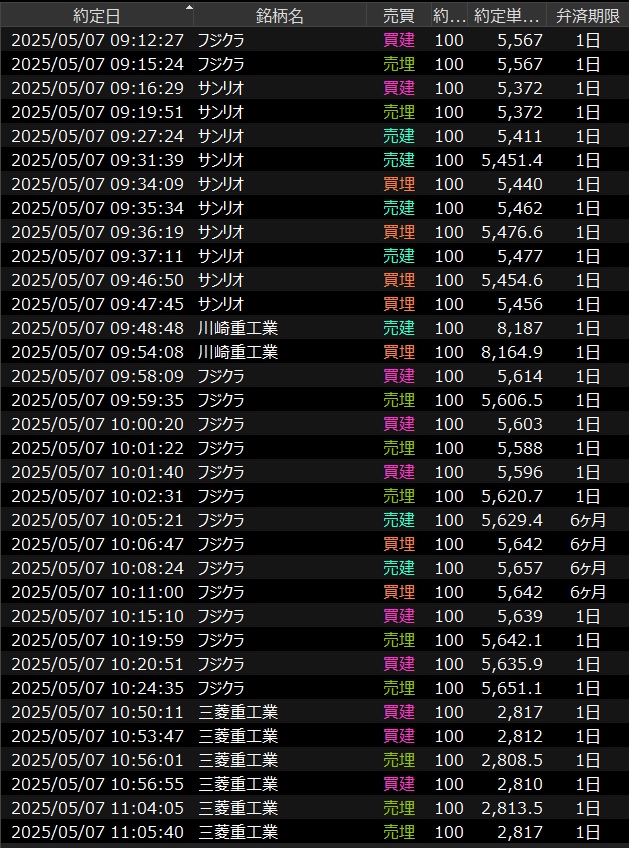This screenshot has height=848, width=629.
Task: Click price 5,642.1
Action: [512, 639]
